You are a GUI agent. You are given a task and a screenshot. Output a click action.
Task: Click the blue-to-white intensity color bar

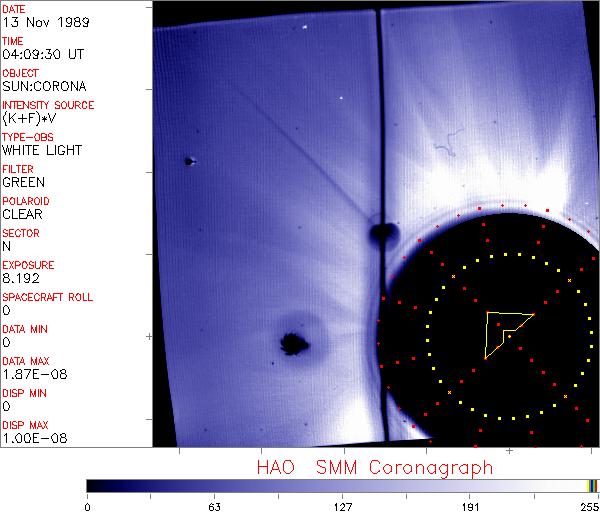click(337, 486)
